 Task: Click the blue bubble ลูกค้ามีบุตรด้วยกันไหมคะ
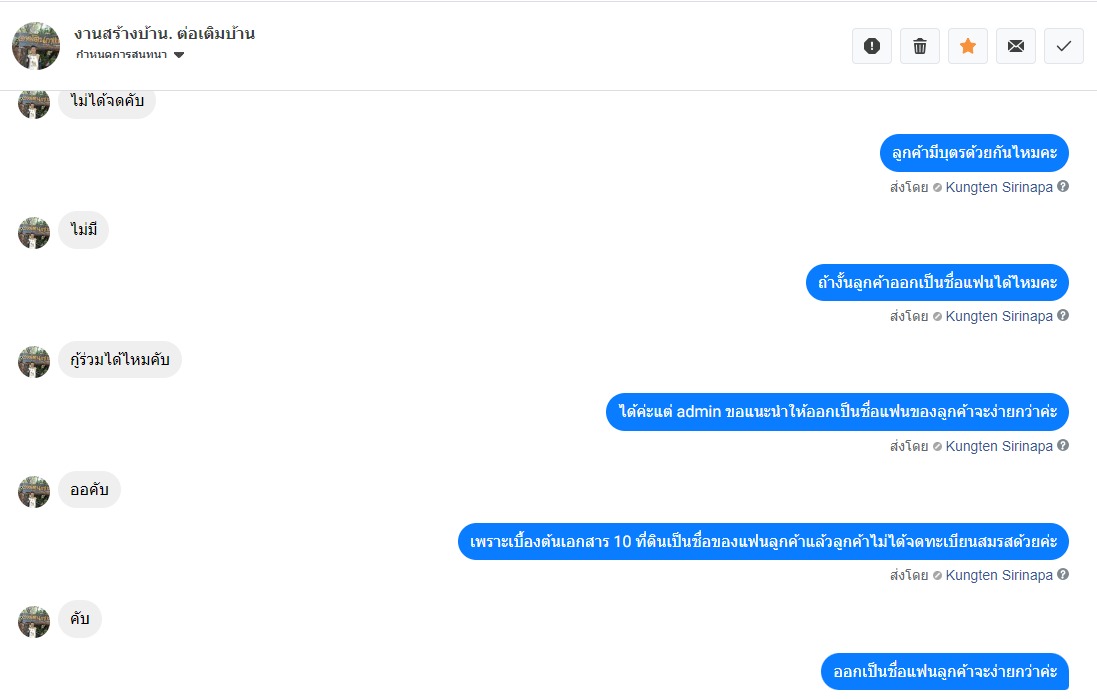click(974, 153)
